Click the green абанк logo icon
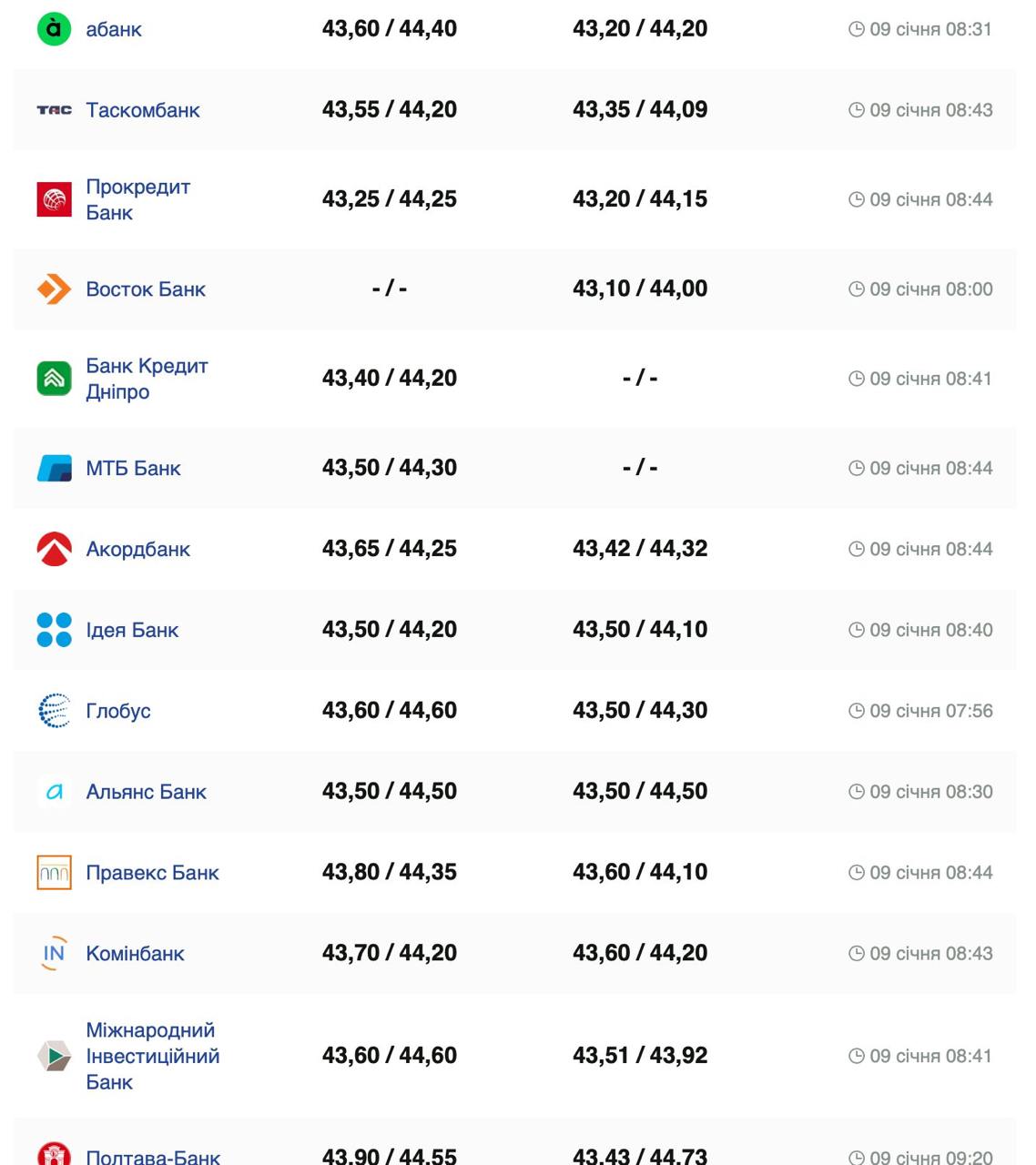Viewport: 1036px width, 1165px height. pos(54,29)
